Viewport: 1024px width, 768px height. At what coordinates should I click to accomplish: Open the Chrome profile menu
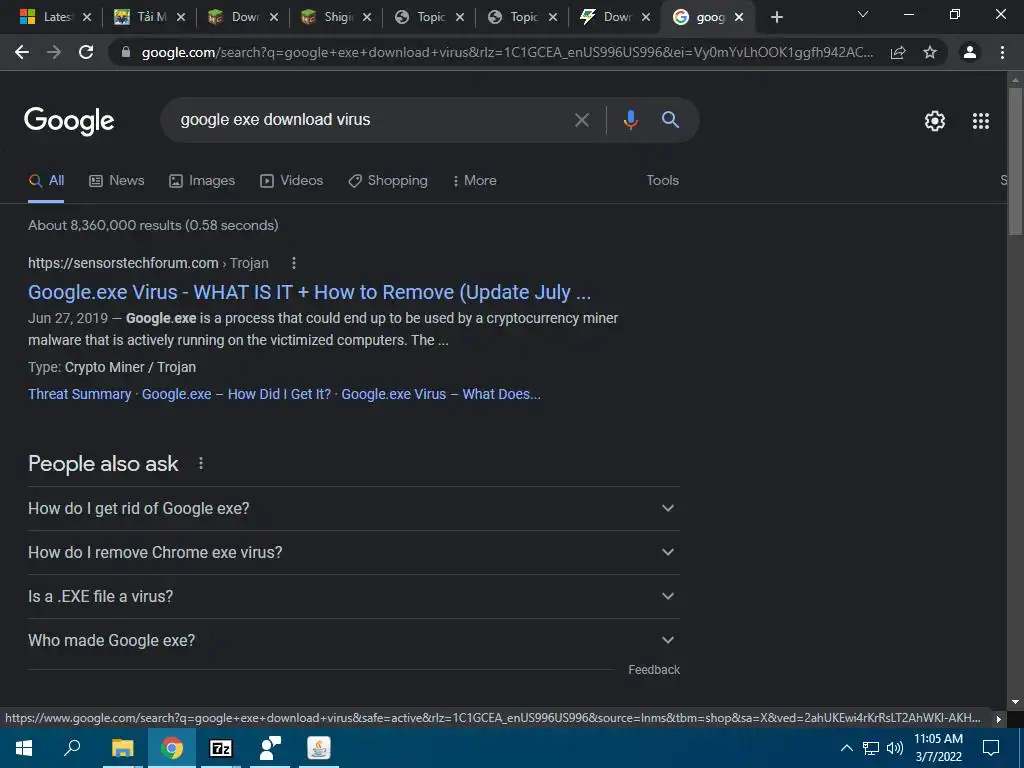[x=970, y=52]
